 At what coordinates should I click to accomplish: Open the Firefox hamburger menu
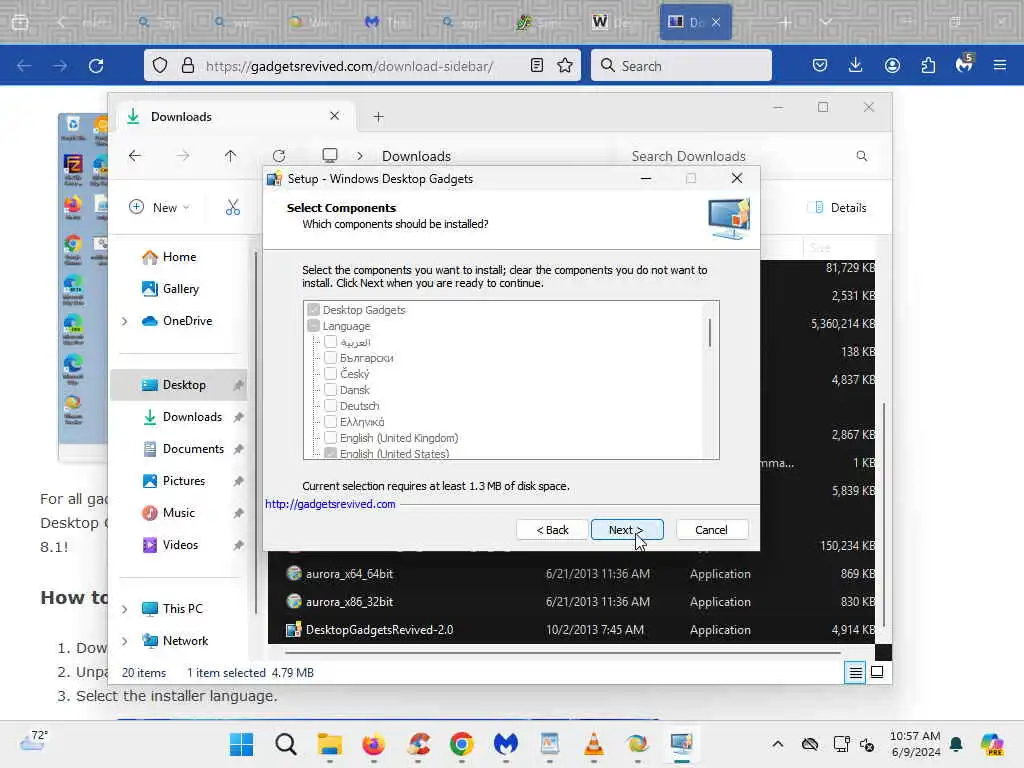click(x=1000, y=65)
